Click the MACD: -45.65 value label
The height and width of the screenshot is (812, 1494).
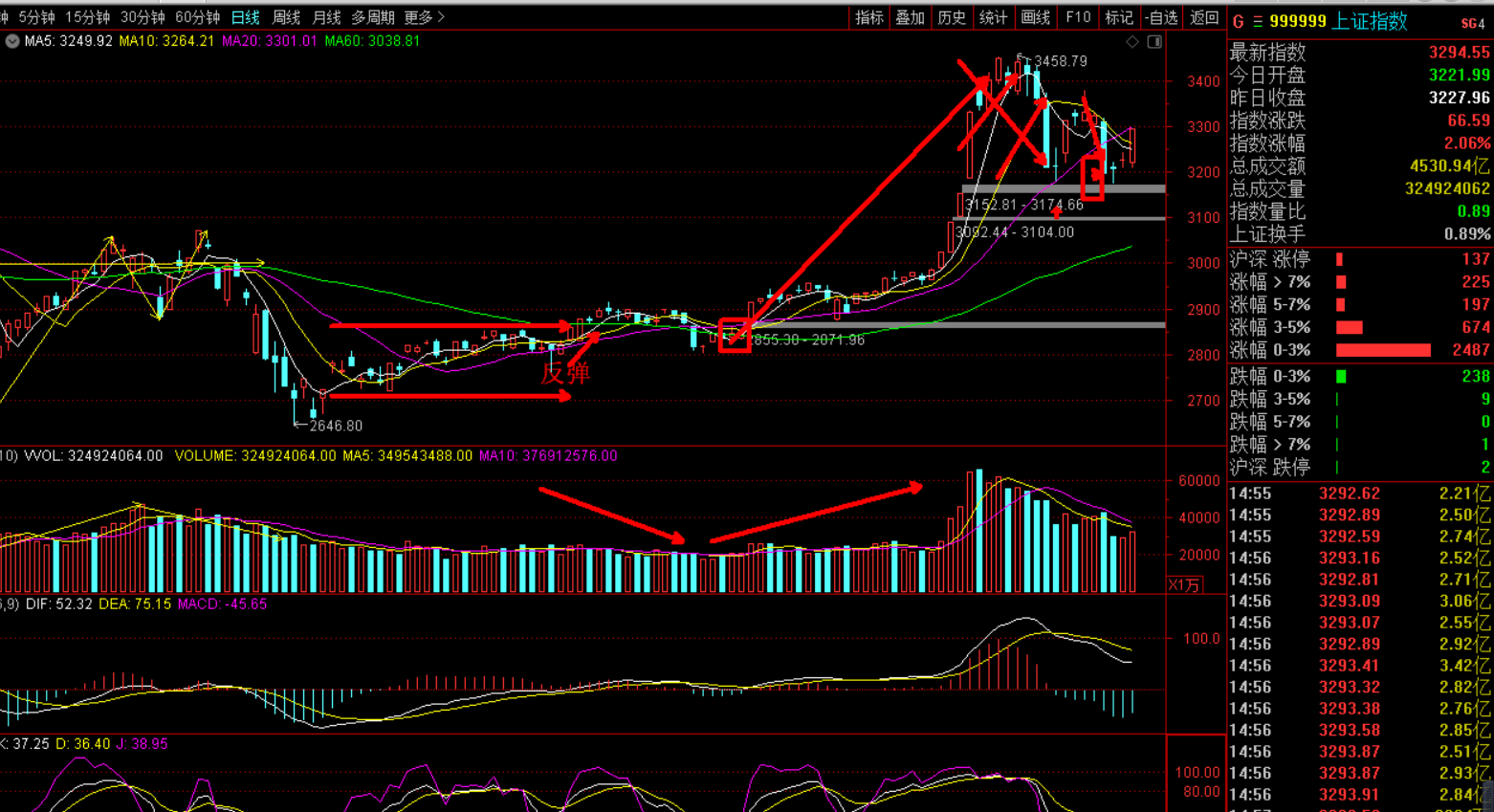point(222,604)
